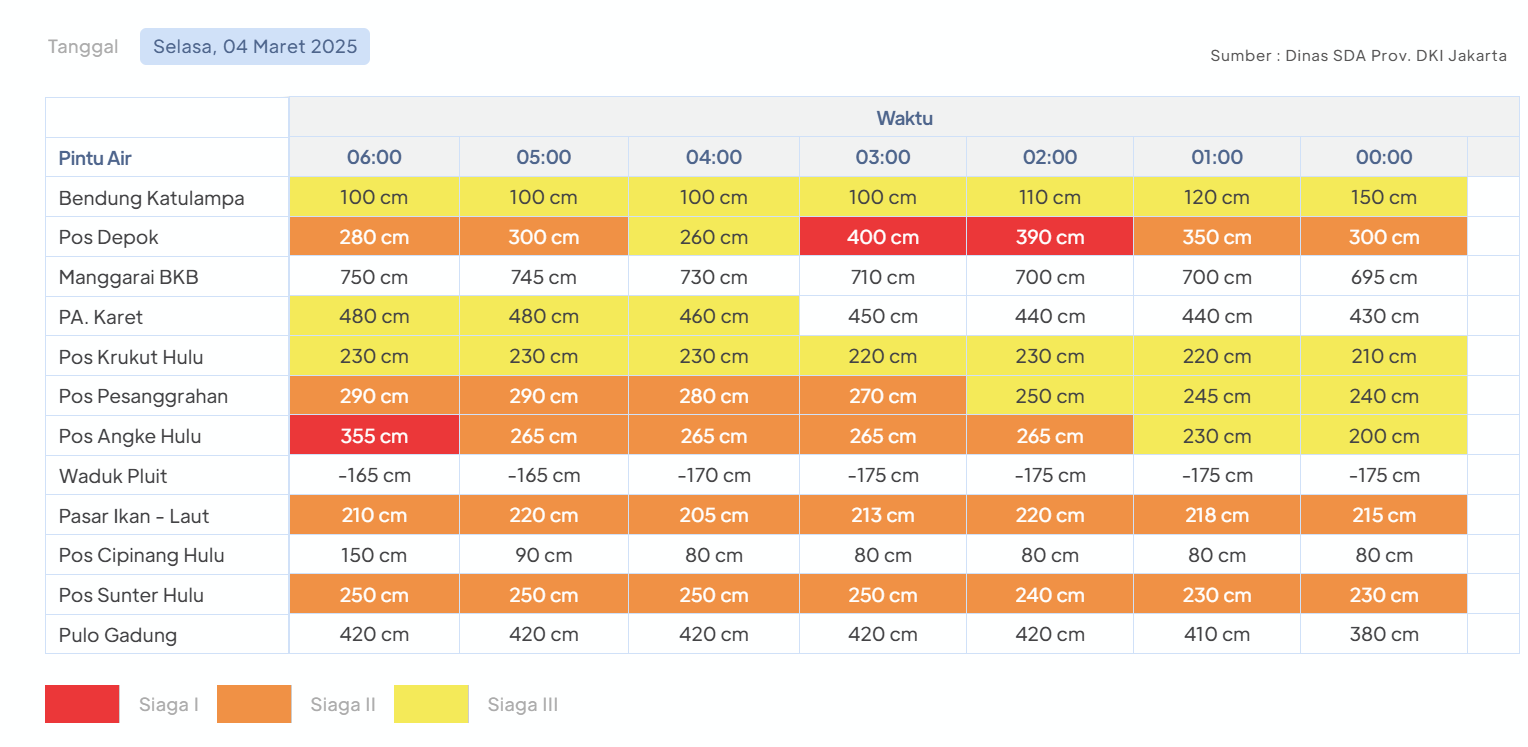The image size is (1528, 747).
Task: Click the red Siaga I legend swatch
Action: tap(82, 704)
